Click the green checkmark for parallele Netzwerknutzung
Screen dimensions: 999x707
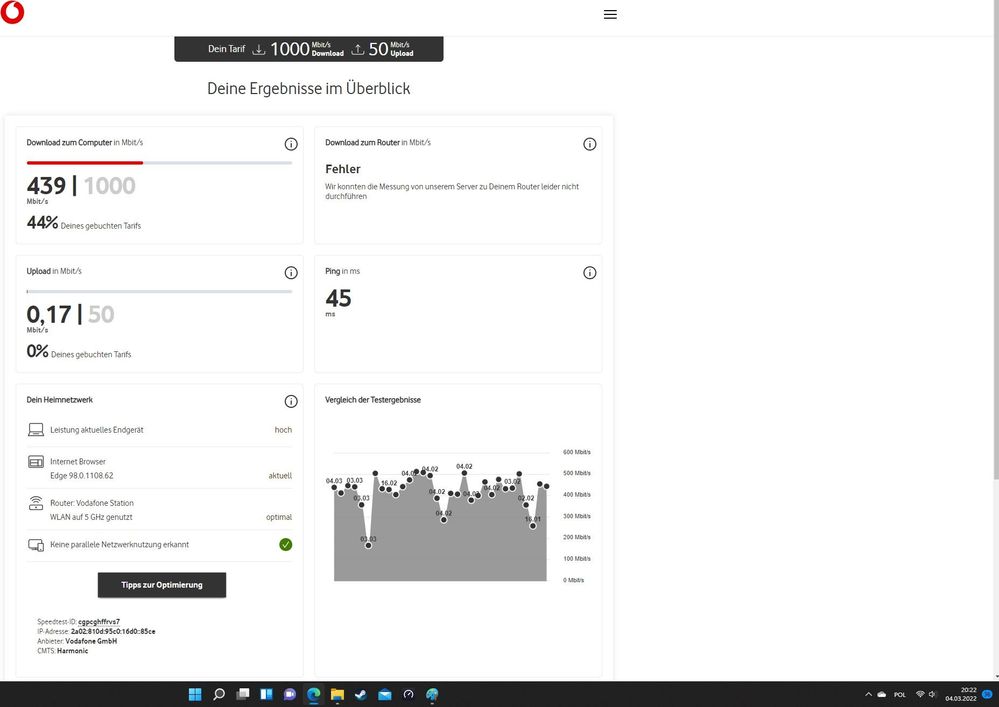(285, 545)
